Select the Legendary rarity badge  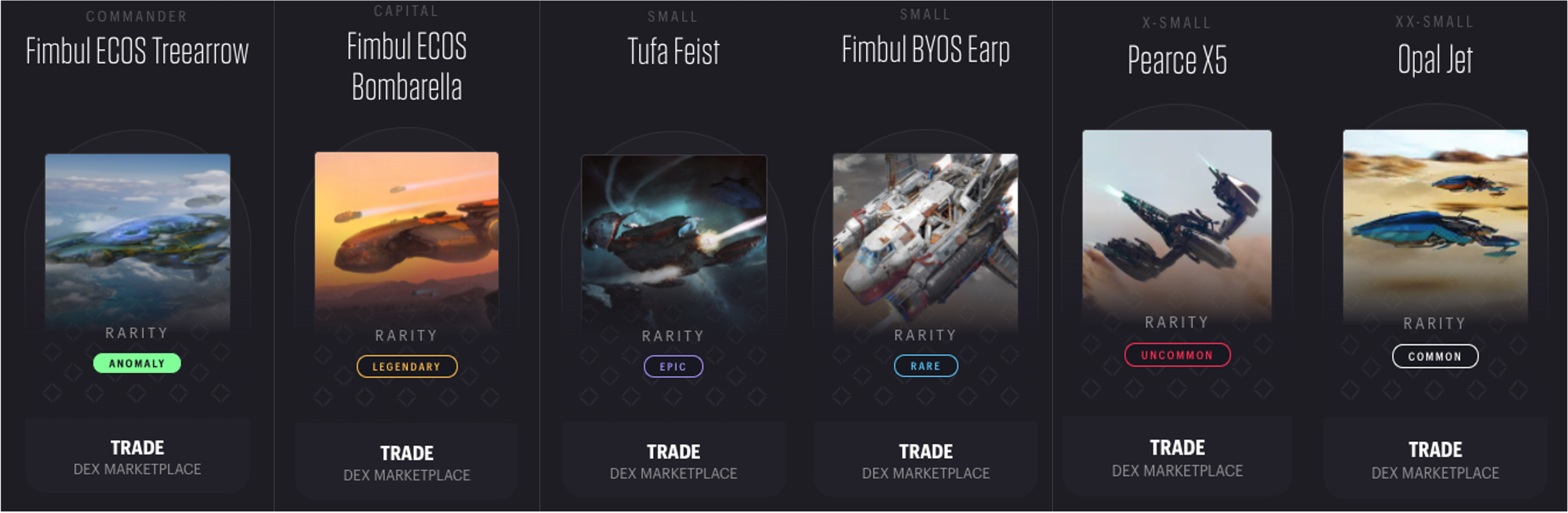point(407,366)
